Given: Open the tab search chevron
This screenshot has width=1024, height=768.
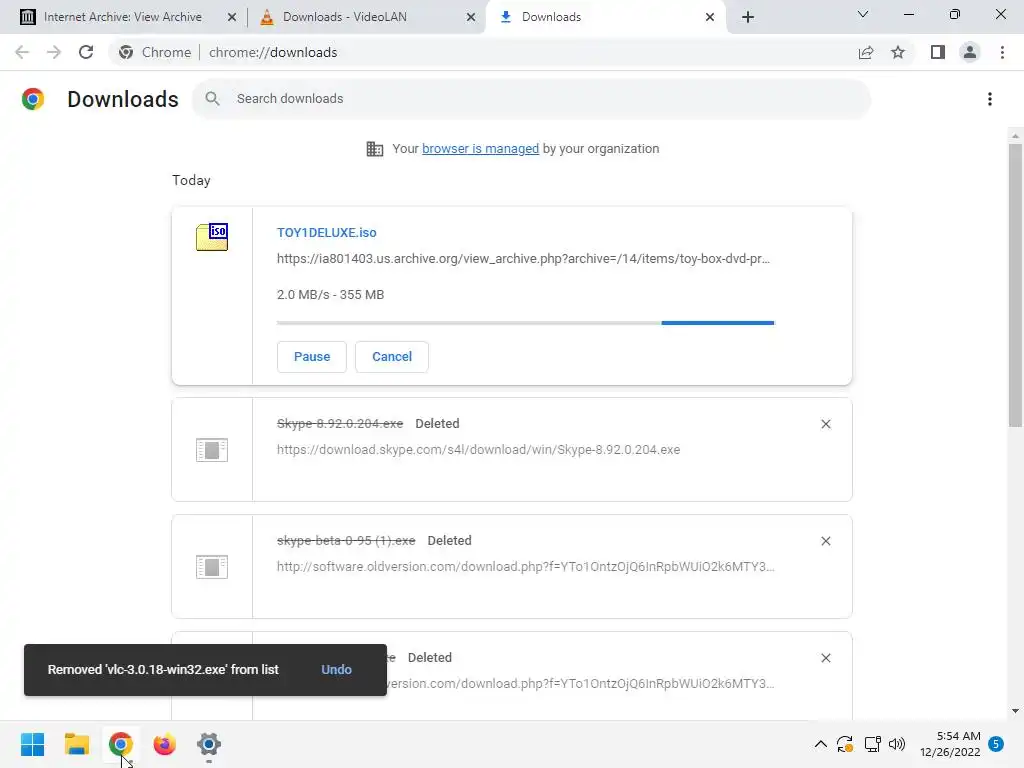Looking at the screenshot, I should pyautogui.click(x=863, y=14).
